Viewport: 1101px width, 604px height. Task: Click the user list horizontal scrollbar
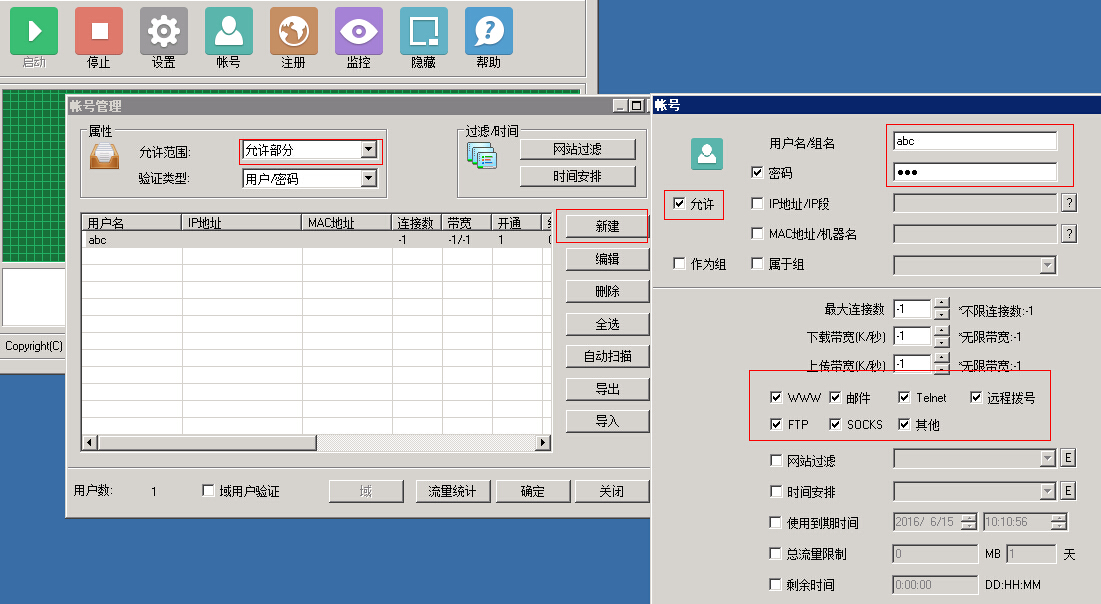pyautogui.click(x=316, y=443)
